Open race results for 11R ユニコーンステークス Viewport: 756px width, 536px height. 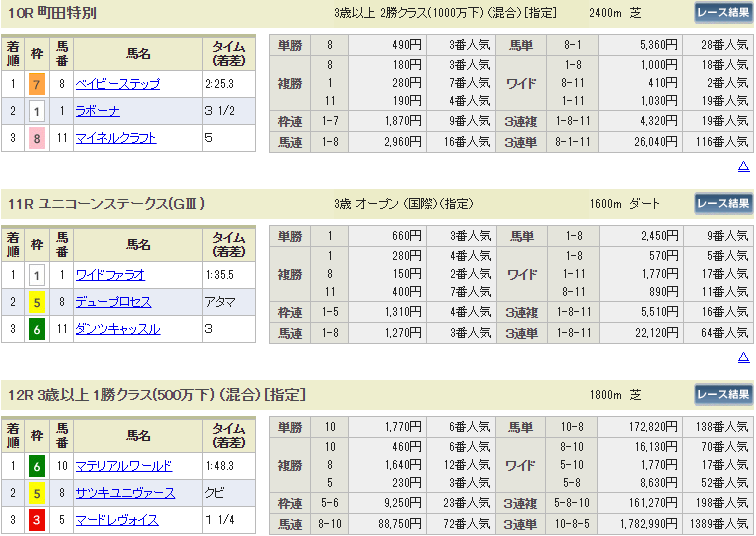coord(723,204)
